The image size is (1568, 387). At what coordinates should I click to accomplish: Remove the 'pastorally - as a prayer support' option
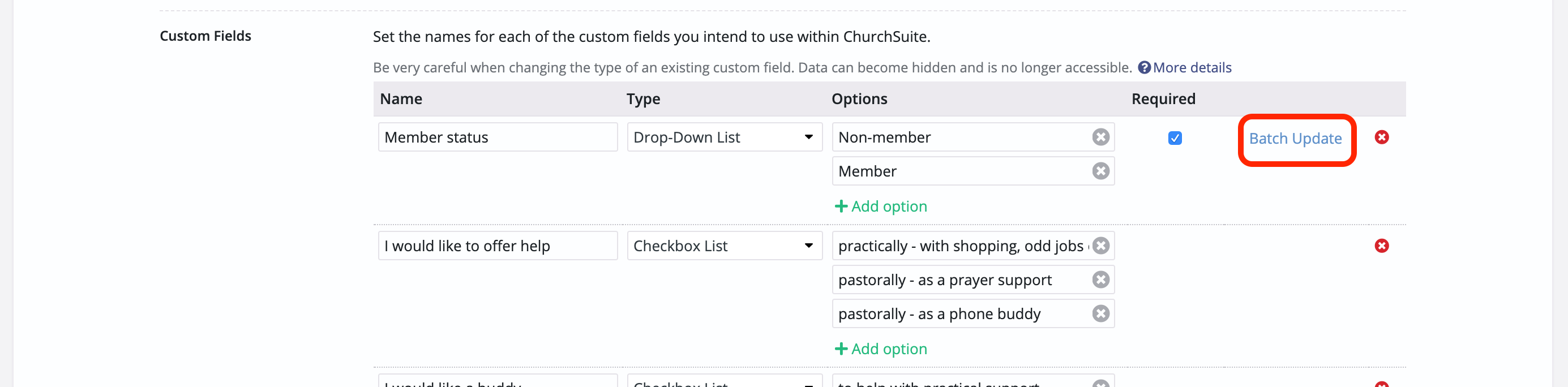click(x=1100, y=280)
